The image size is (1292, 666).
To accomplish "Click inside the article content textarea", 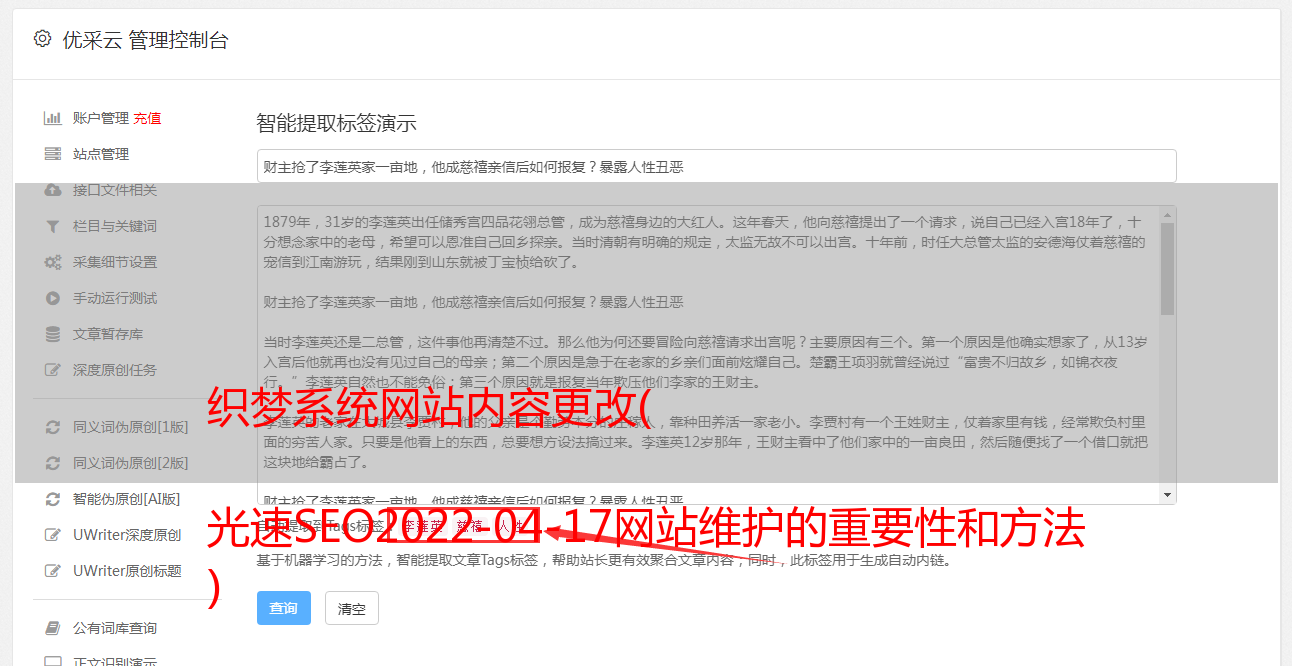I will (x=708, y=355).
